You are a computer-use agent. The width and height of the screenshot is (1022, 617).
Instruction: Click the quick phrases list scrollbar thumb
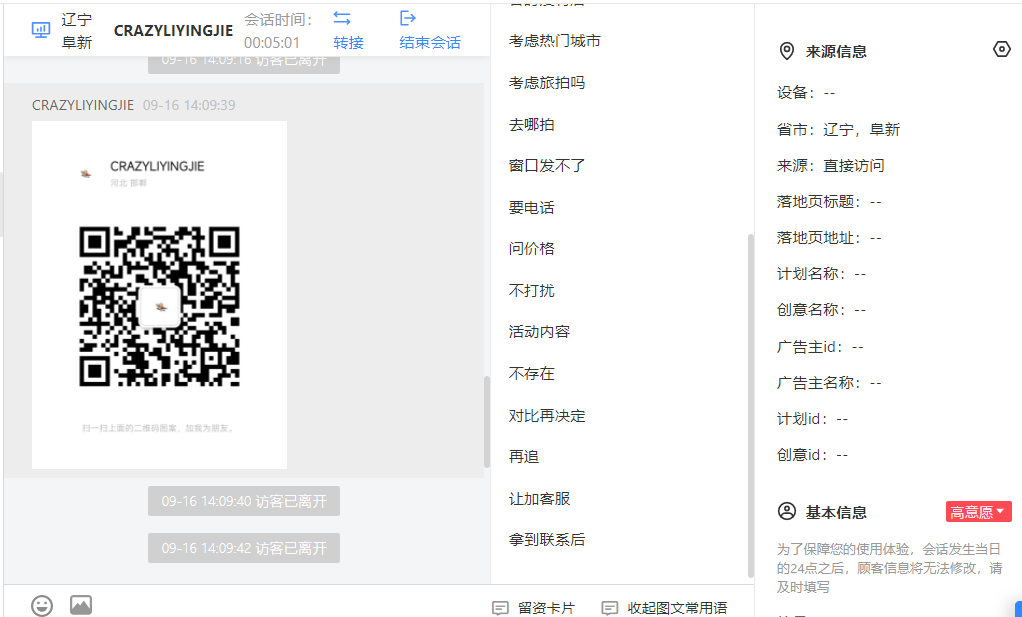tap(751, 405)
